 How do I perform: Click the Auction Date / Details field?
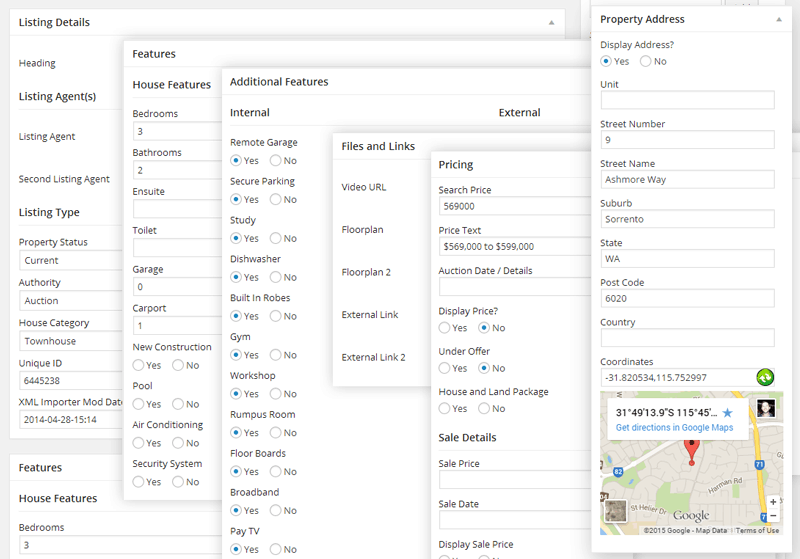tap(515, 287)
